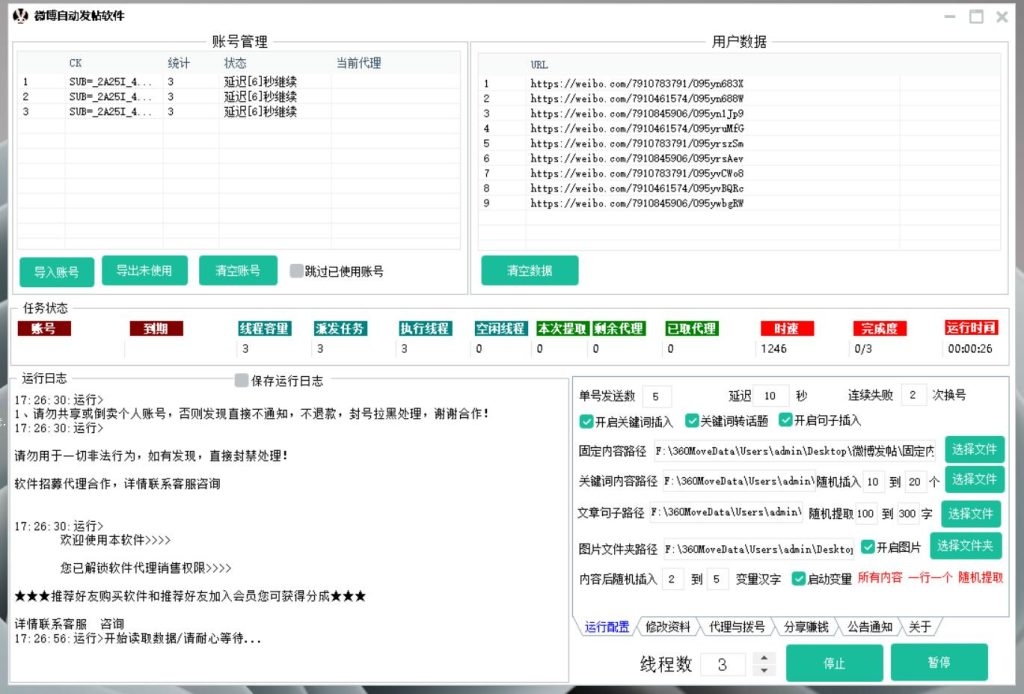Click the Weibo app icon in the title bar
This screenshot has height=694, width=1024.
(x=17, y=16)
